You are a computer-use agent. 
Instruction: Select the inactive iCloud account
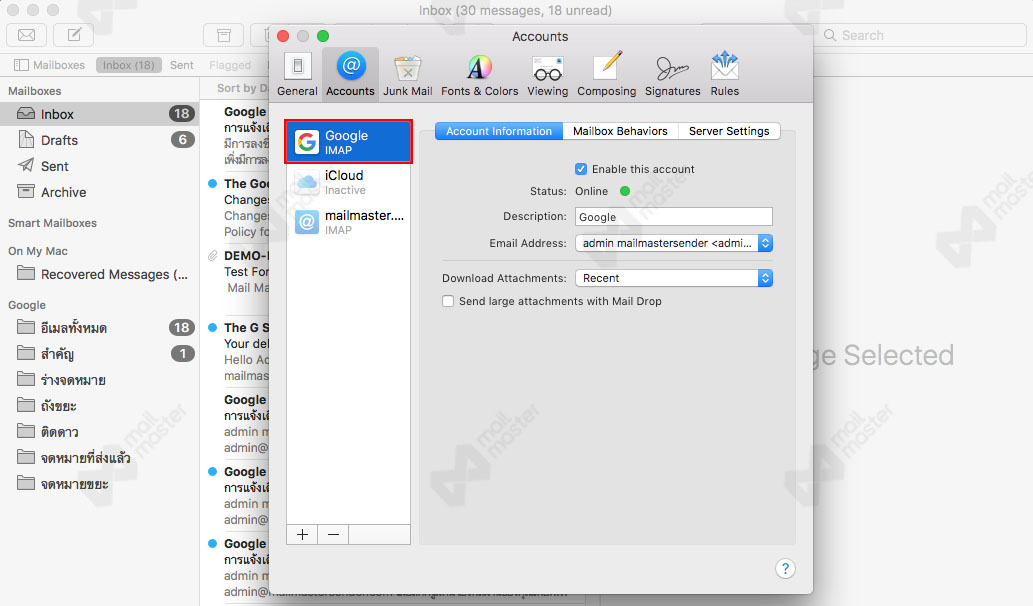(349, 182)
